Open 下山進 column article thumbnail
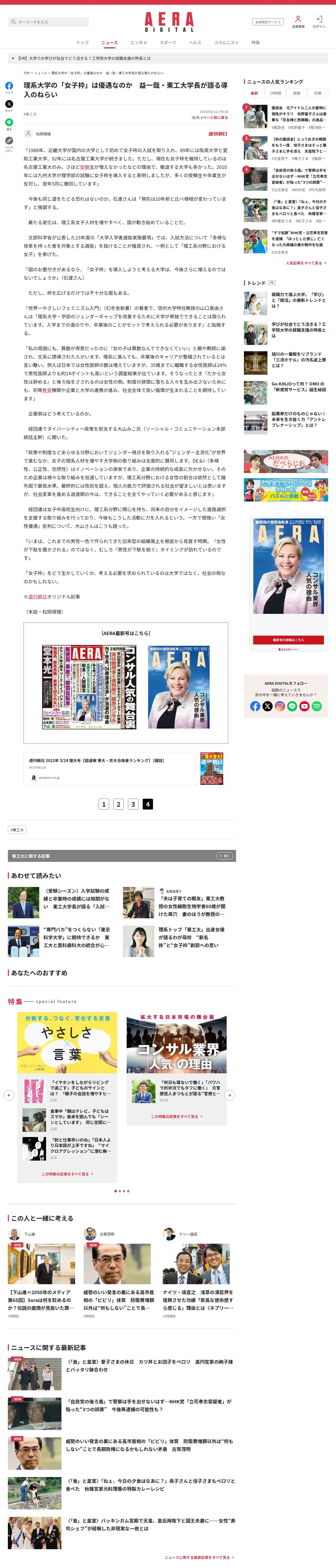 [41, 1264]
